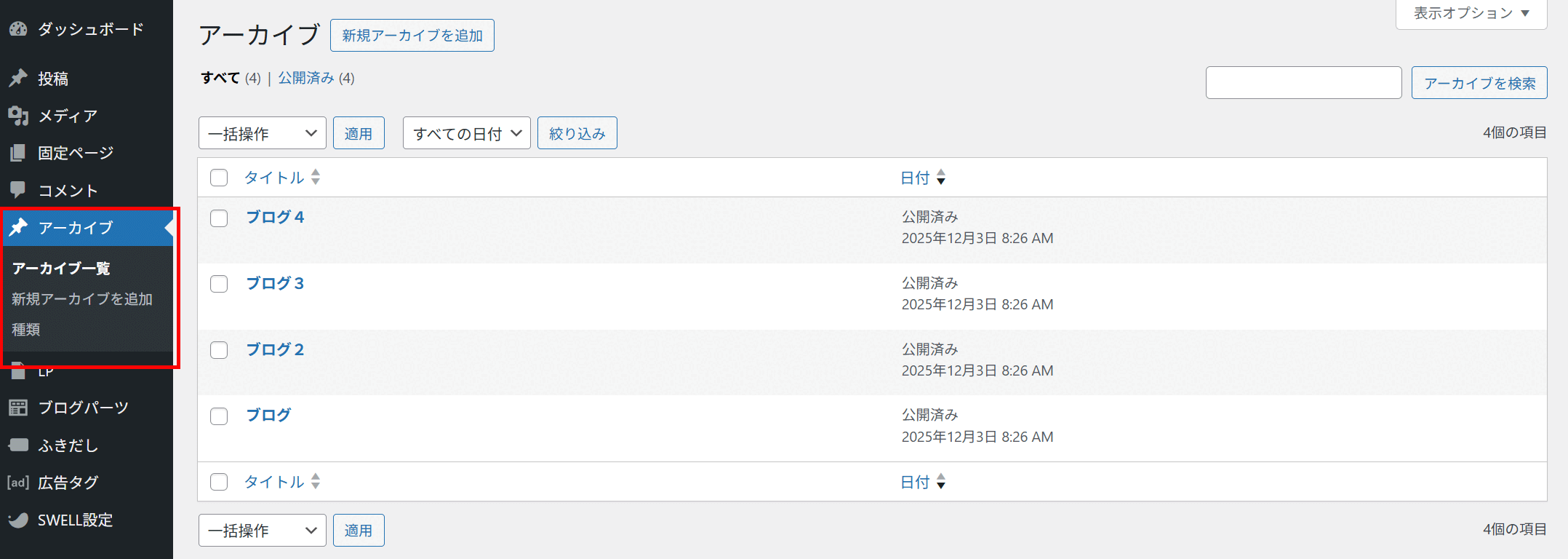Focus the archive search text field
Image resolution: width=1568 pixels, height=559 pixels.
pyautogui.click(x=1303, y=83)
